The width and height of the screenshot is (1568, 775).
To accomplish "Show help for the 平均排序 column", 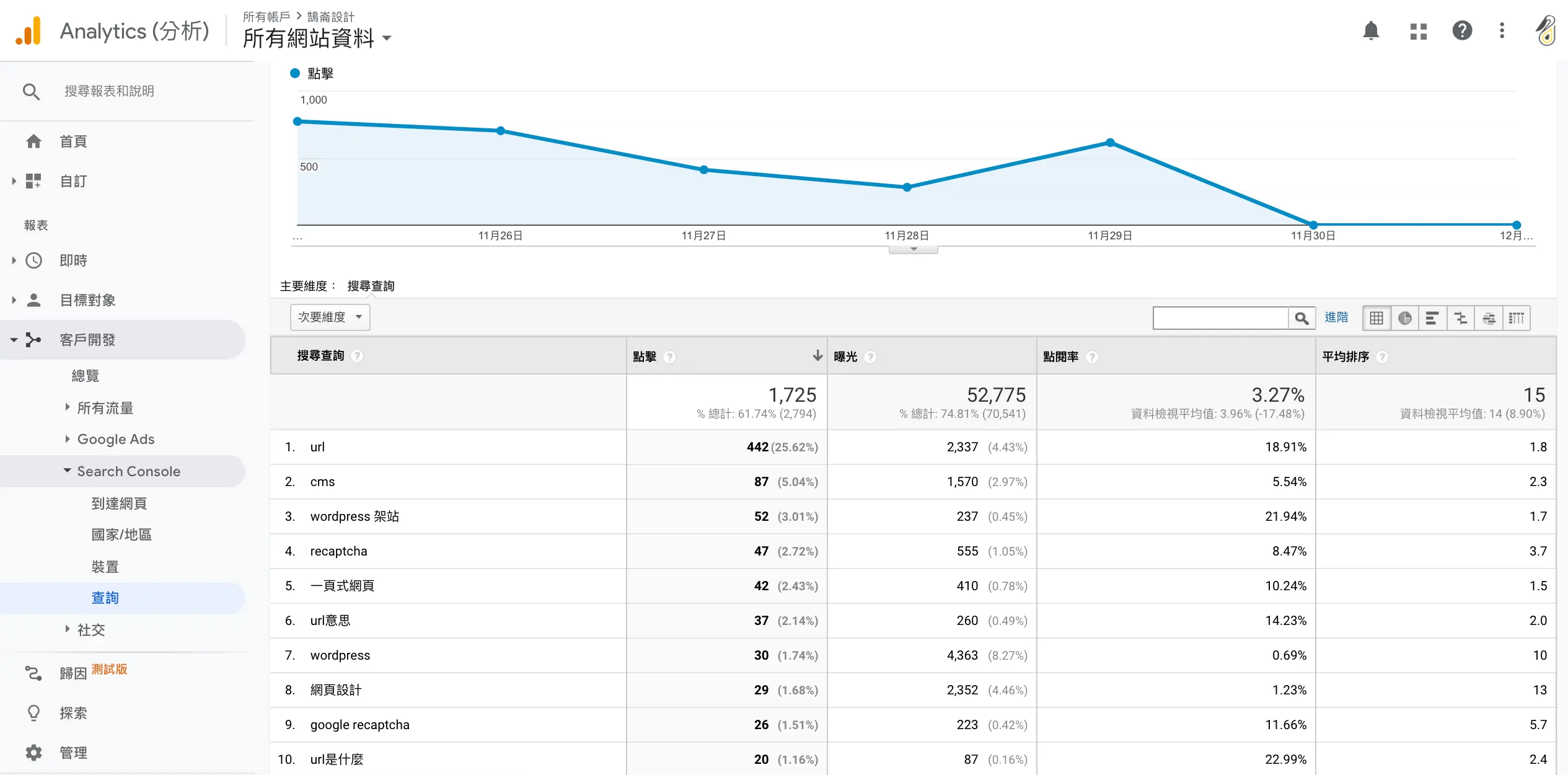I will pyautogui.click(x=1382, y=357).
